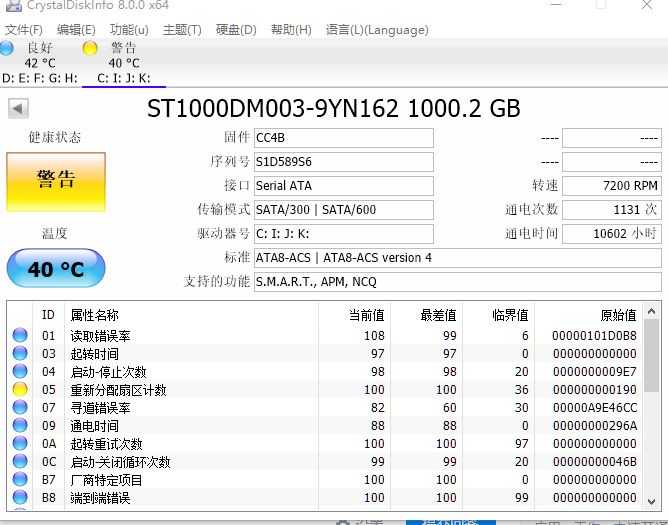
Task: Click the 1131 次 power-on count field
Action: pos(612,210)
